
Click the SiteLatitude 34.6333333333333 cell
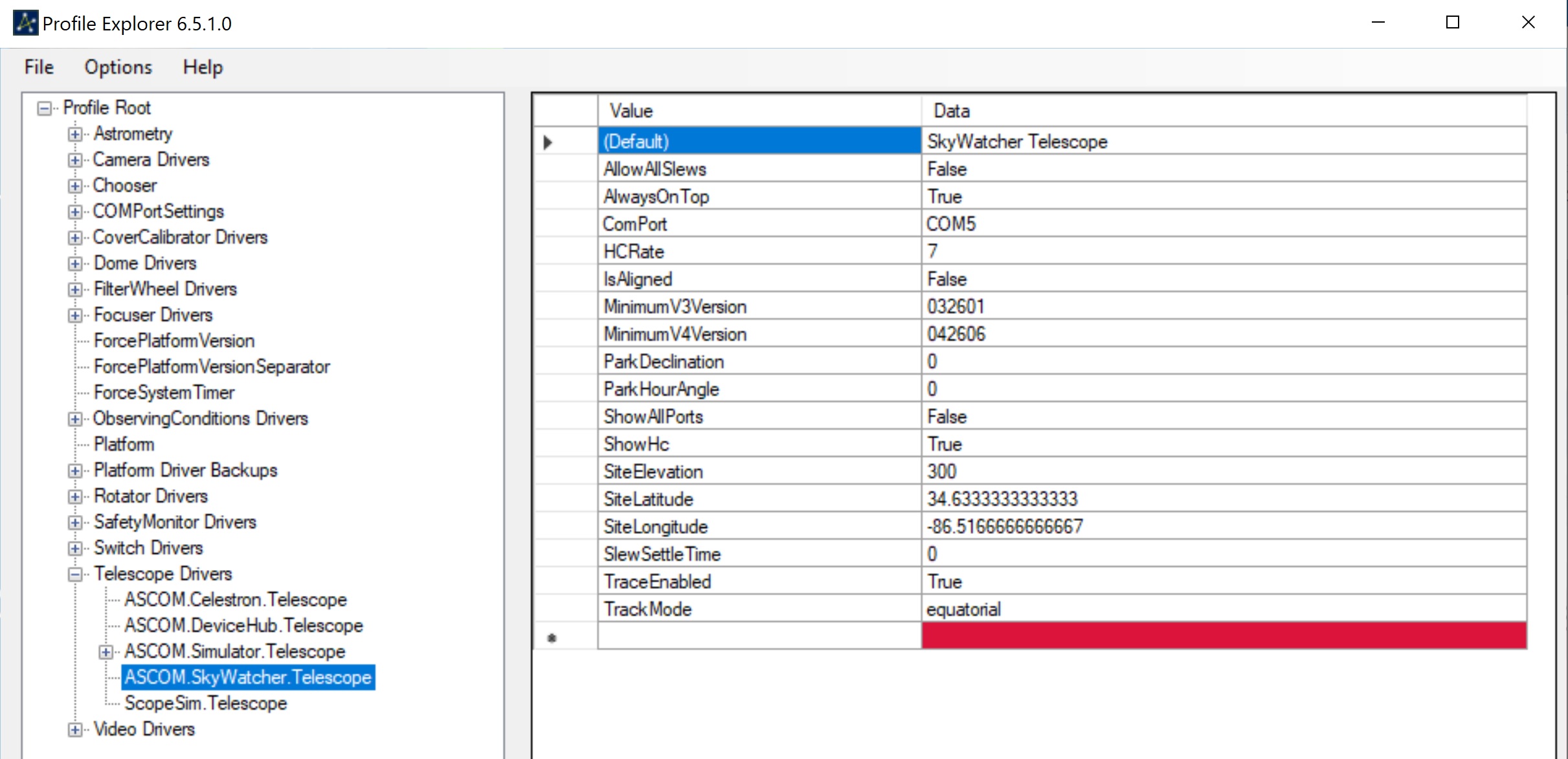click(x=1224, y=499)
